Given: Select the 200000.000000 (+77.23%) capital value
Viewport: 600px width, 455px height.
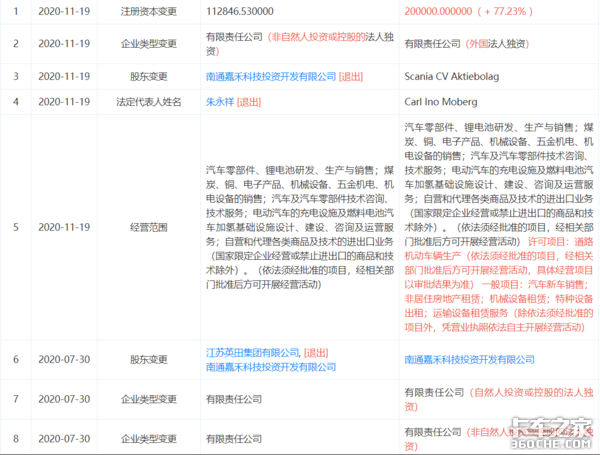Looking at the screenshot, I should 468,11.
